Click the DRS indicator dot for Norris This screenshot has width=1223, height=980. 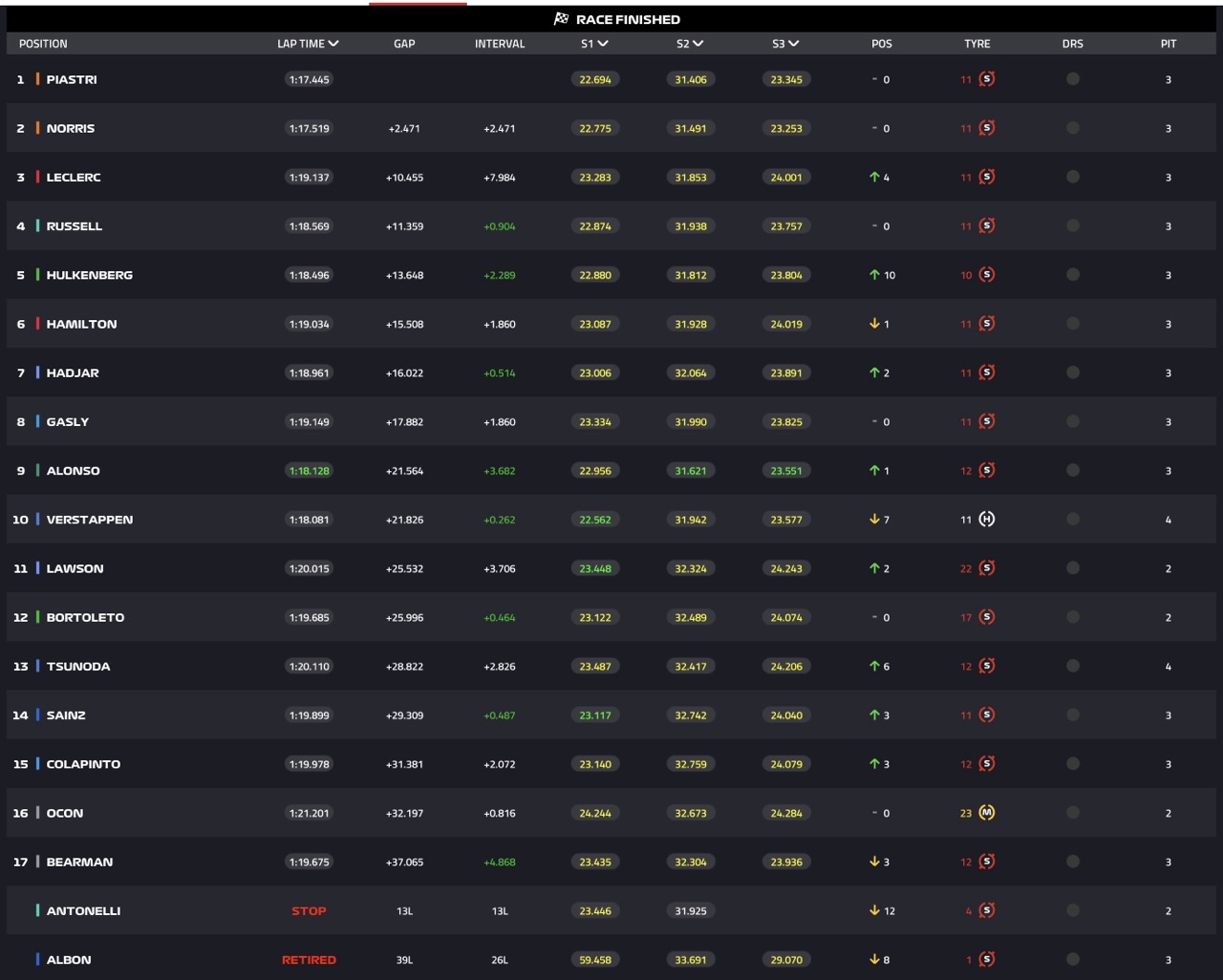point(1073,128)
